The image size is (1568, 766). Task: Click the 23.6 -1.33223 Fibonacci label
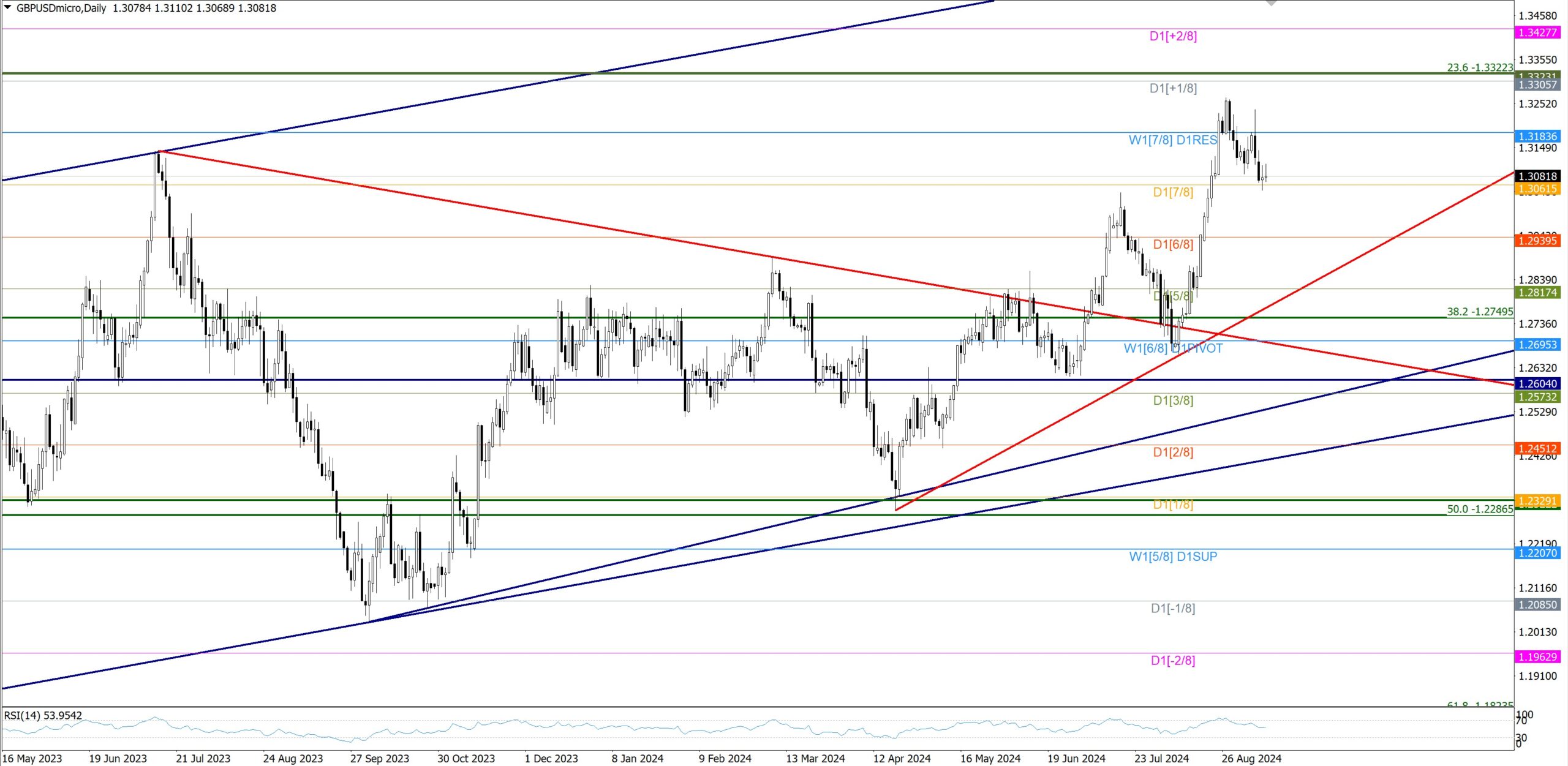point(1480,68)
